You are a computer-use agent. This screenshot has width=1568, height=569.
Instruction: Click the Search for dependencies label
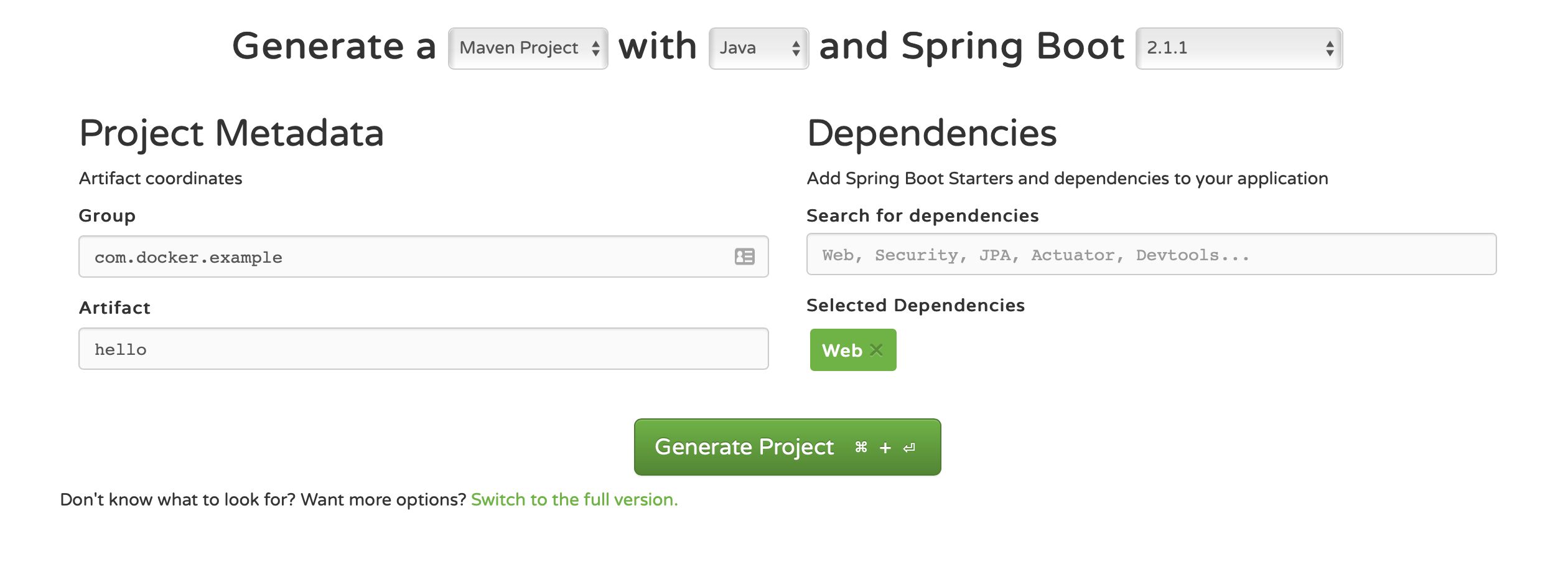point(922,215)
